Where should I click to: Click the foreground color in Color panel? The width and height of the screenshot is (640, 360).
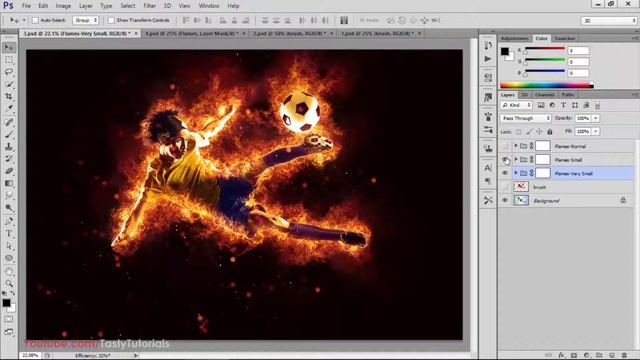505,51
